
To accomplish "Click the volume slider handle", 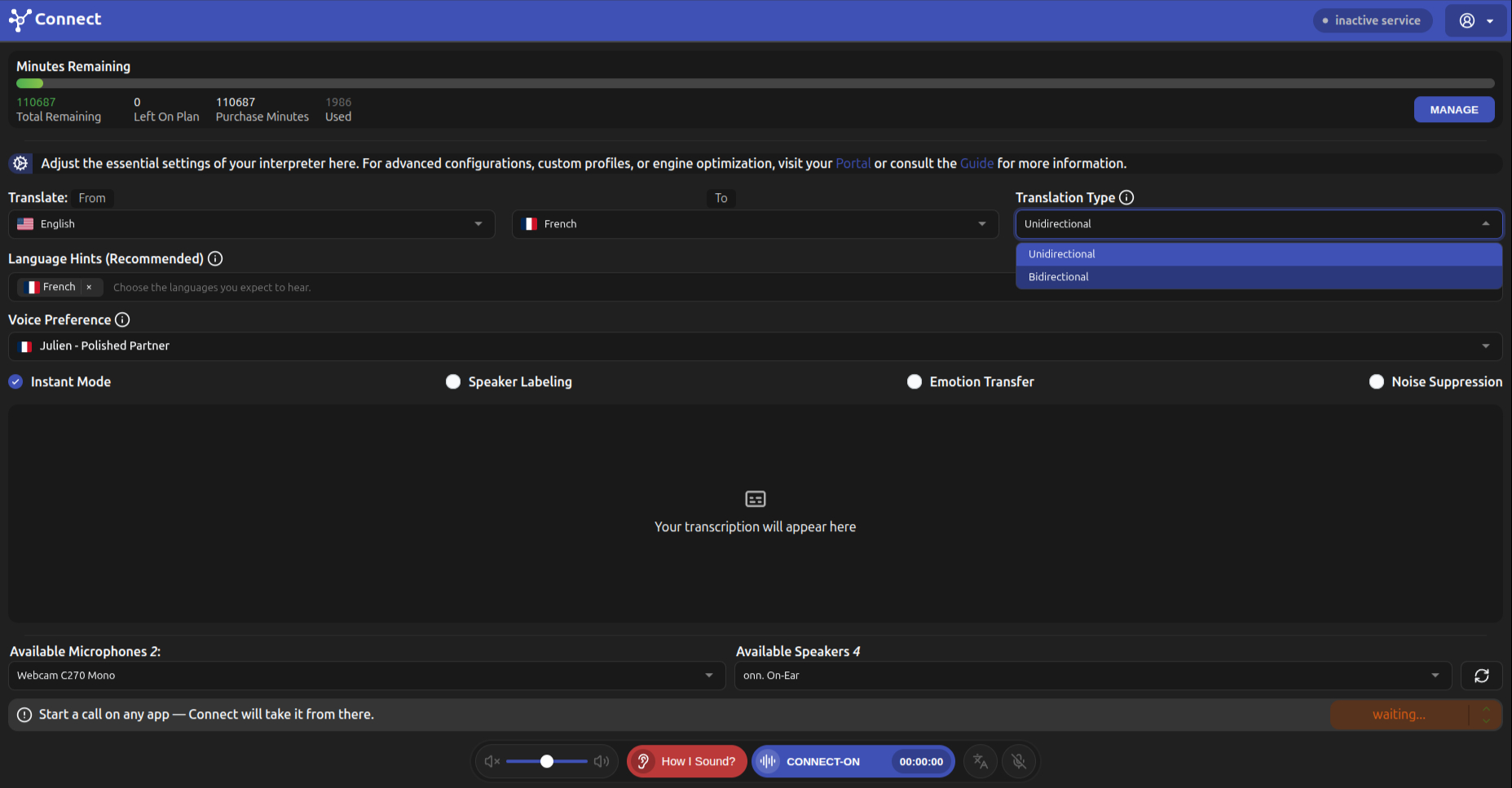I will pyautogui.click(x=547, y=761).
